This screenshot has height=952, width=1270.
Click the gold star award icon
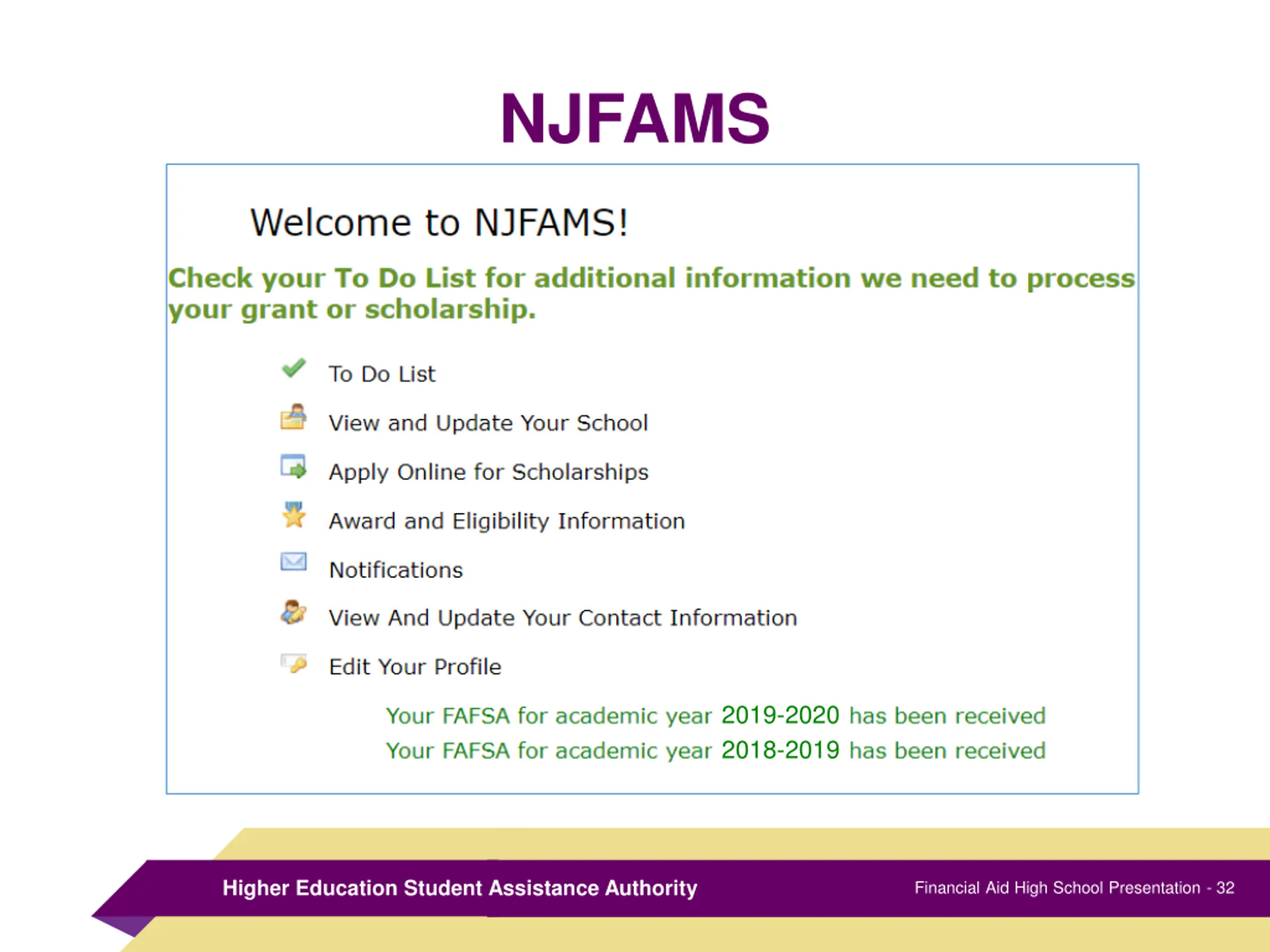[294, 515]
